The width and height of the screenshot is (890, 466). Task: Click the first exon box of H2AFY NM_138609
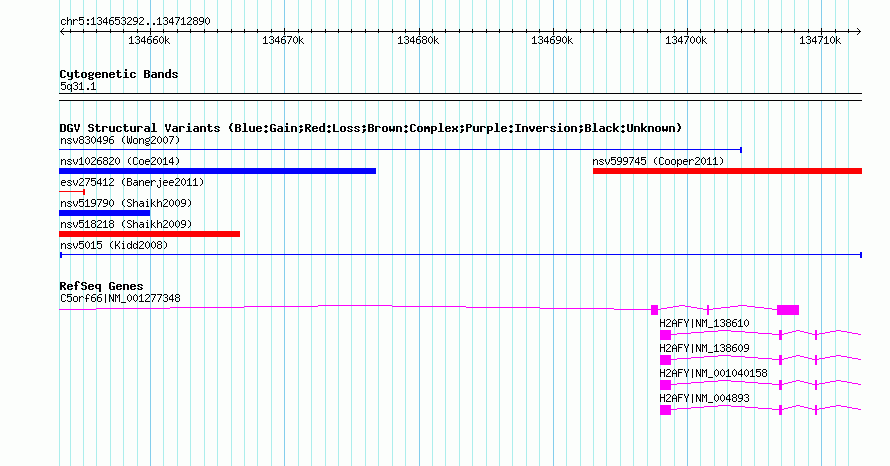pyautogui.click(x=665, y=360)
